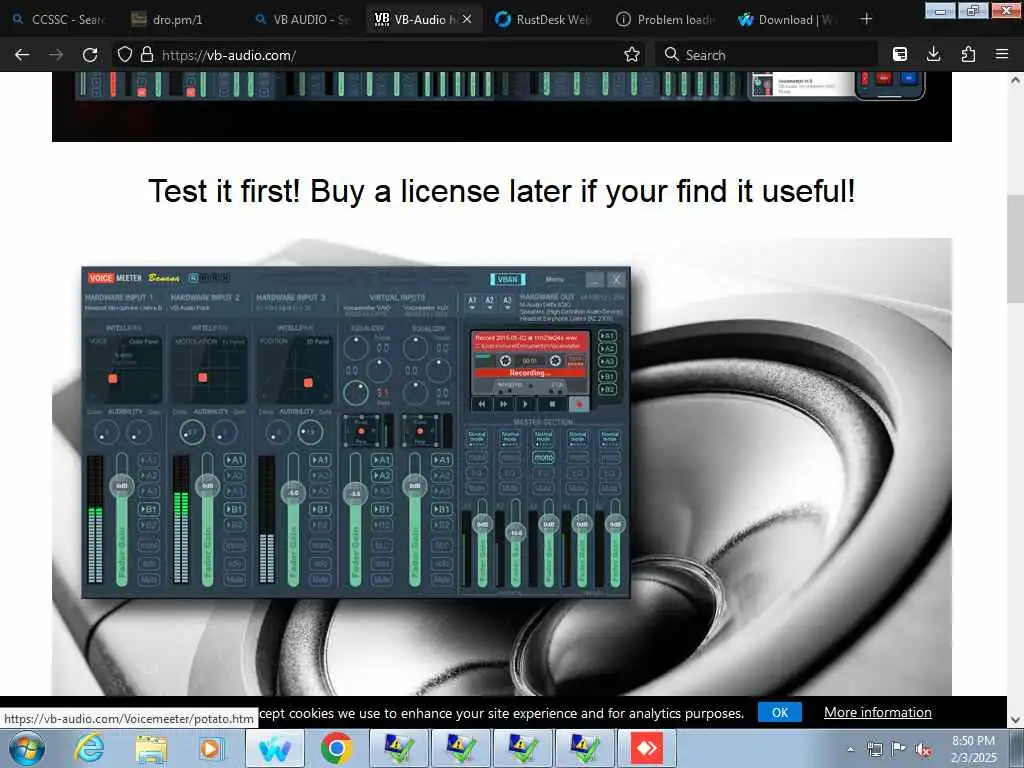The image size is (1024, 768).
Task: Open the A3 hardware out dropdown in image
Action: (507, 302)
